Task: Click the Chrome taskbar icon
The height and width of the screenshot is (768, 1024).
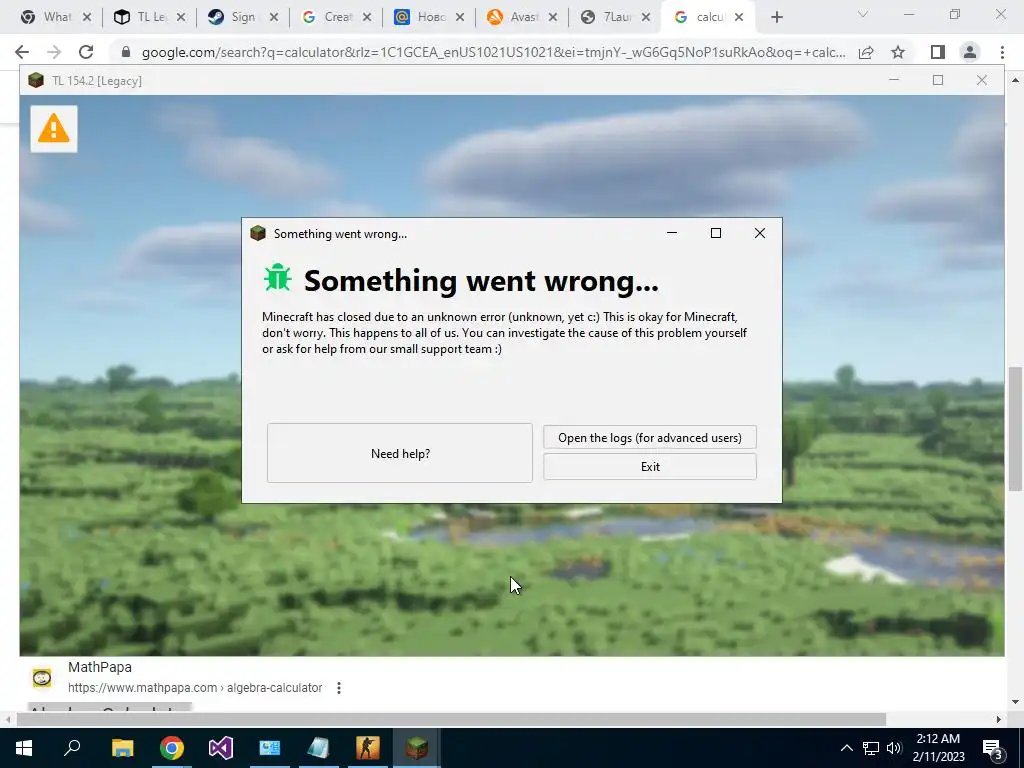Action: point(171,748)
